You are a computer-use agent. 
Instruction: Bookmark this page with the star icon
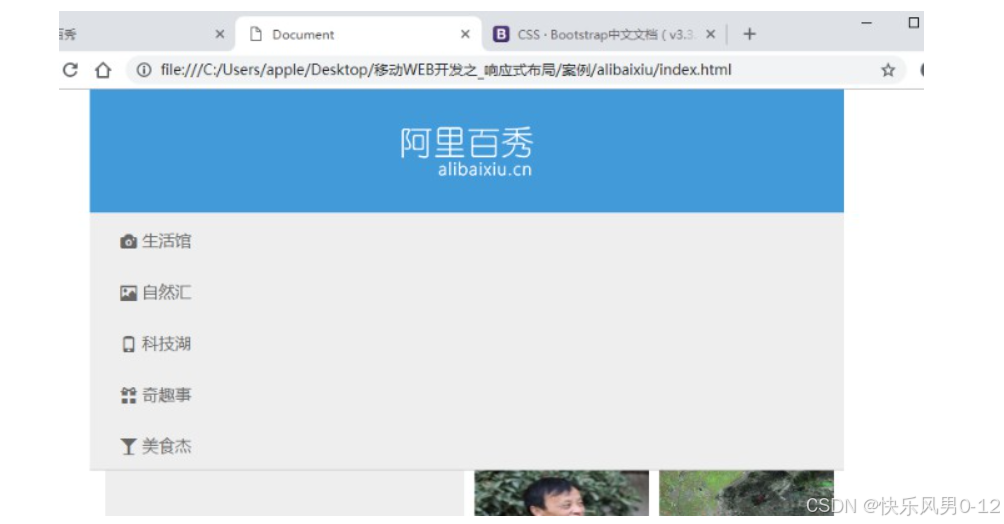(x=887, y=70)
